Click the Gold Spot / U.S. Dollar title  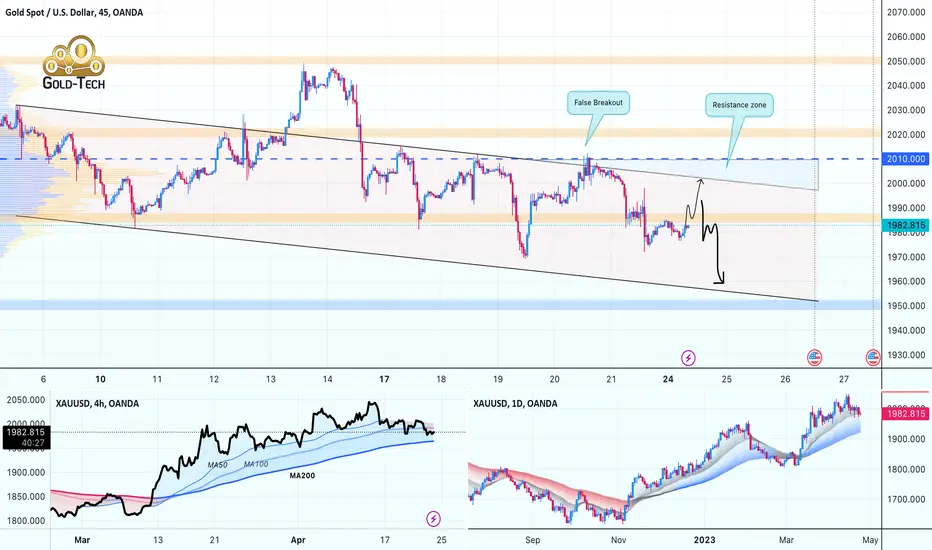(74, 12)
